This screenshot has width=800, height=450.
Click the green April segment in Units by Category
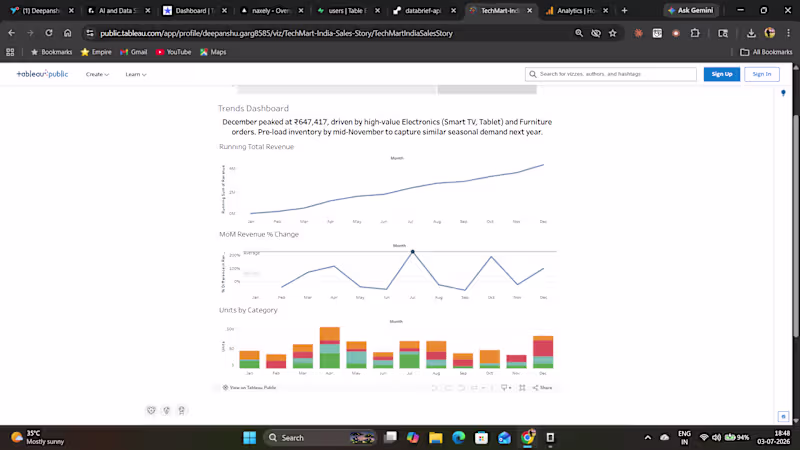coord(330,361)
